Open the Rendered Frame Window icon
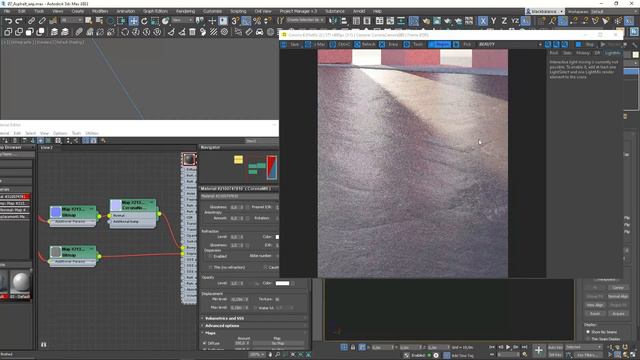This screenshot has height=360, width=640. (437, 21)
